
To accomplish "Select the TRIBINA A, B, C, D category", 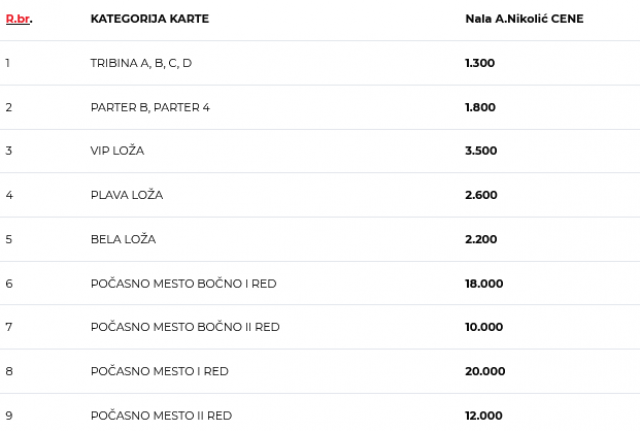I will tap(141, 63).
